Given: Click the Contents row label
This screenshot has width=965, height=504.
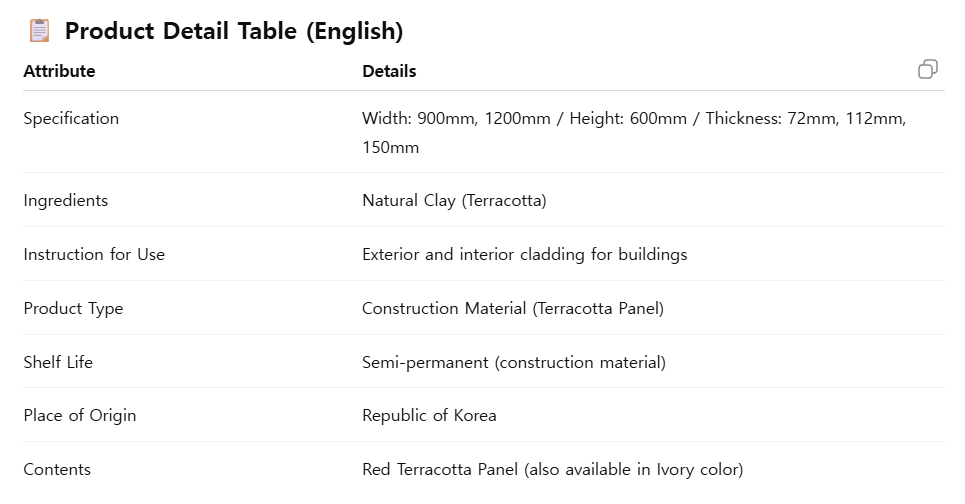Looking at the screenshot, I should [x=57, y=470].
